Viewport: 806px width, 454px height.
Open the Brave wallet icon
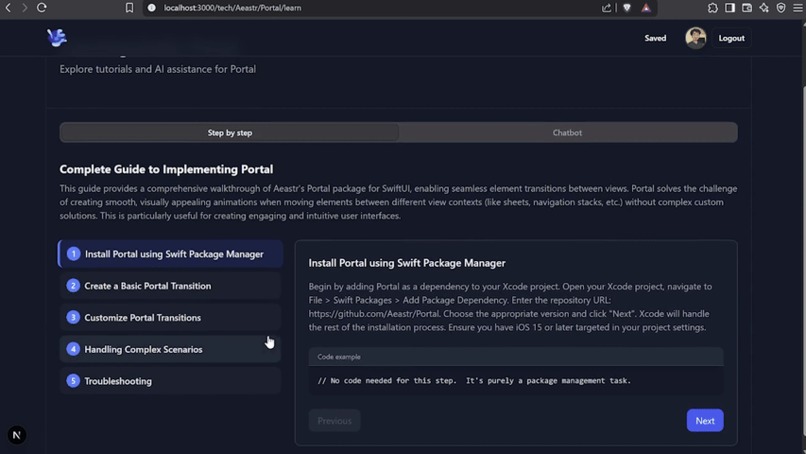(x=747, y=8)
